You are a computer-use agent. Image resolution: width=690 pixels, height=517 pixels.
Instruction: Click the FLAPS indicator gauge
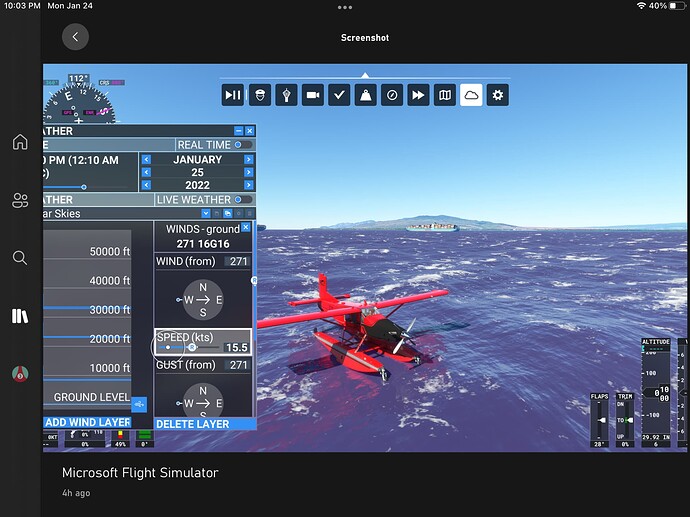pos(599,420)
